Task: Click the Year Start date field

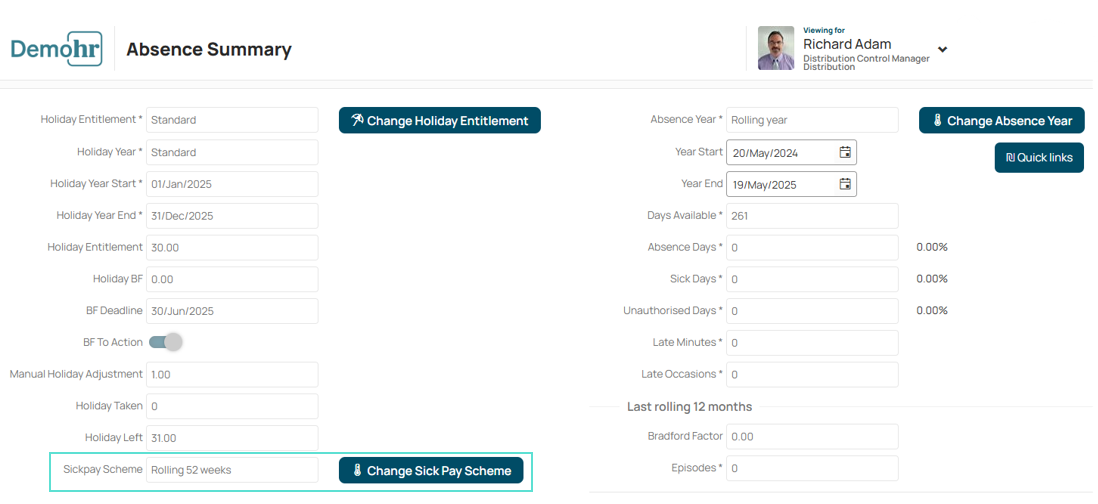Action: 791,152
